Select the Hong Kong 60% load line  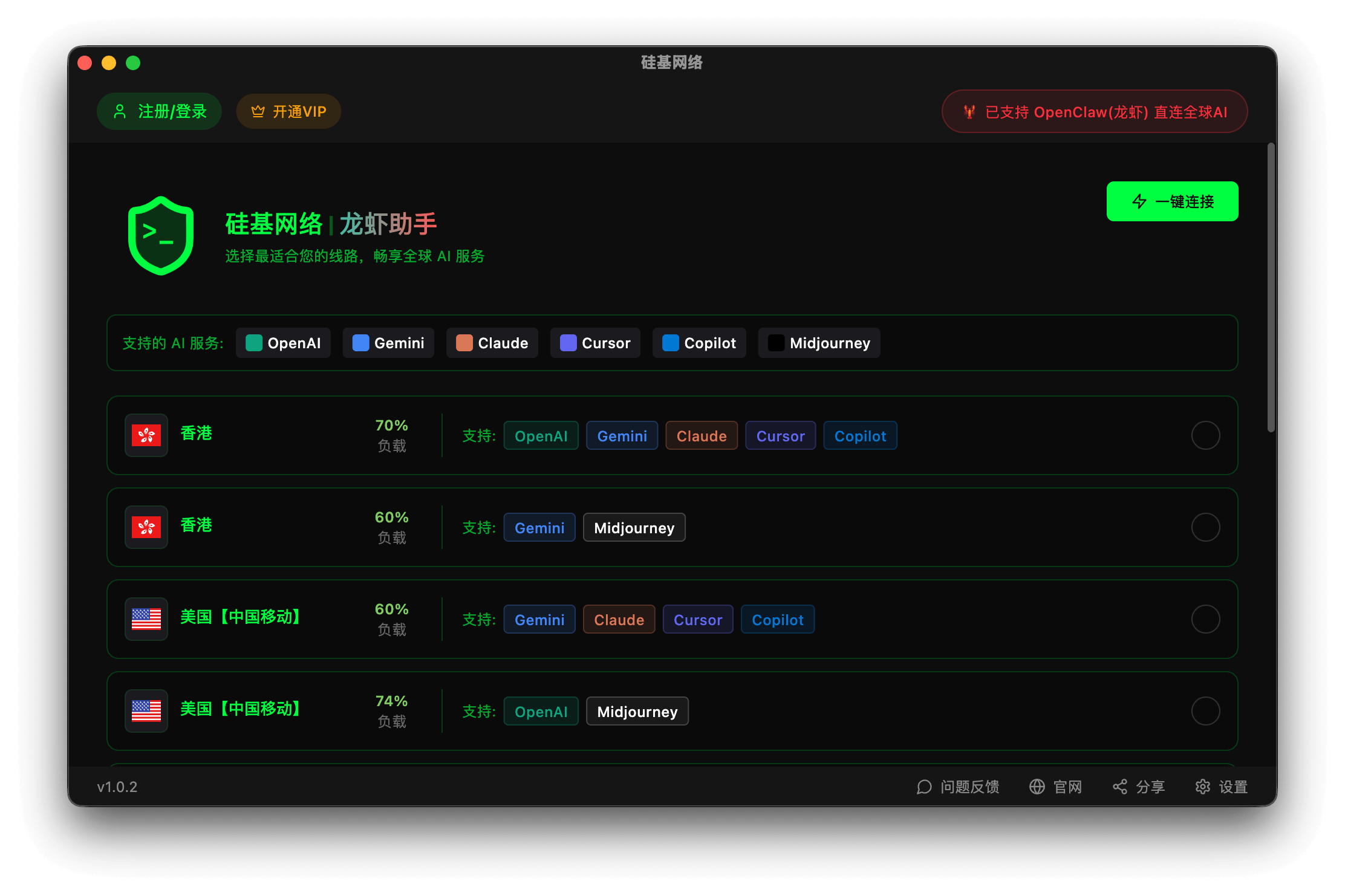tap(1205, 527)
